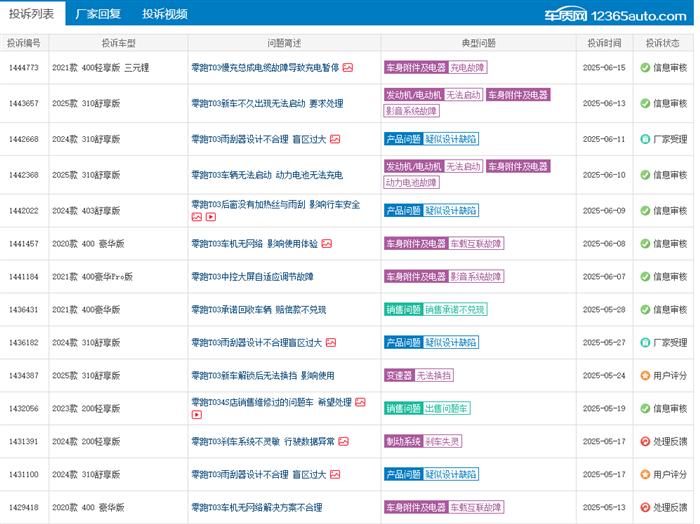The image size is (700, 524).
Task: Click the date 2025-06-15
Action: (x=604, y=67)
